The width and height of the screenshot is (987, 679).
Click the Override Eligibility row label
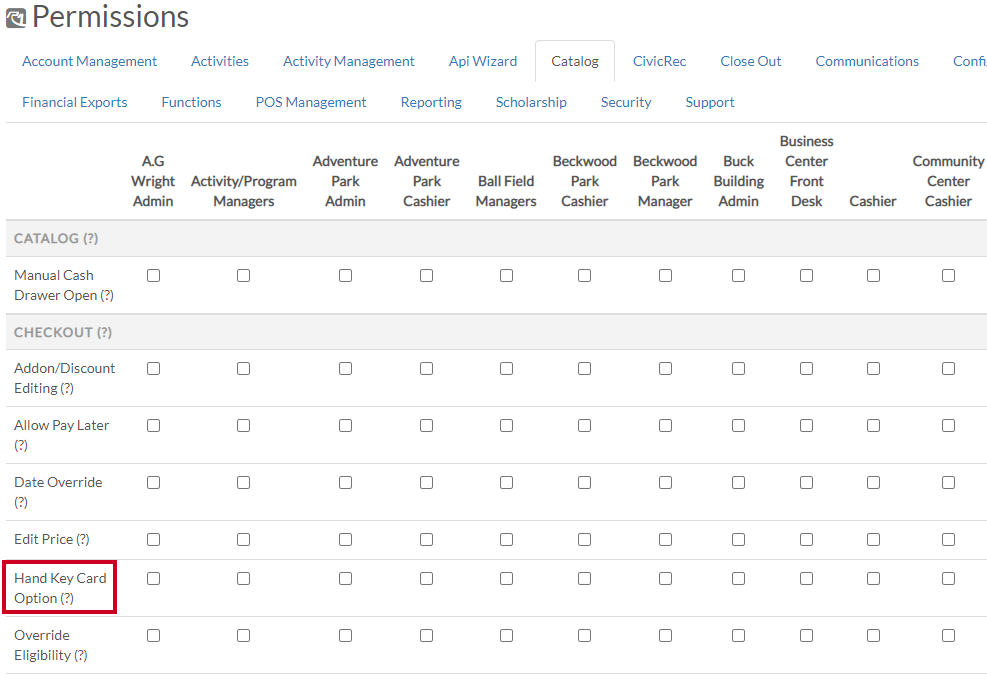tap(50, 645)
